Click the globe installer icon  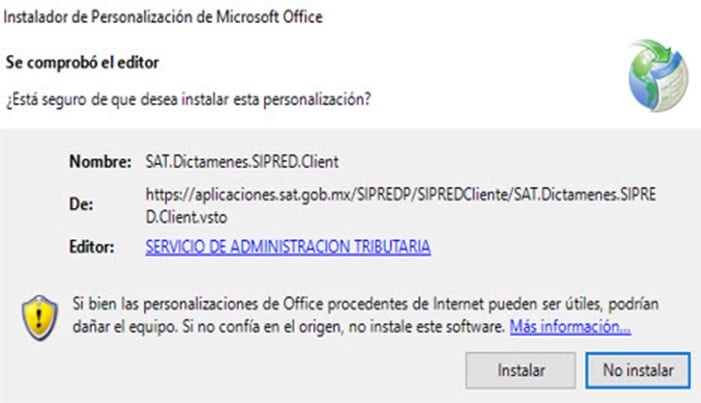click(x=658, y=75)
